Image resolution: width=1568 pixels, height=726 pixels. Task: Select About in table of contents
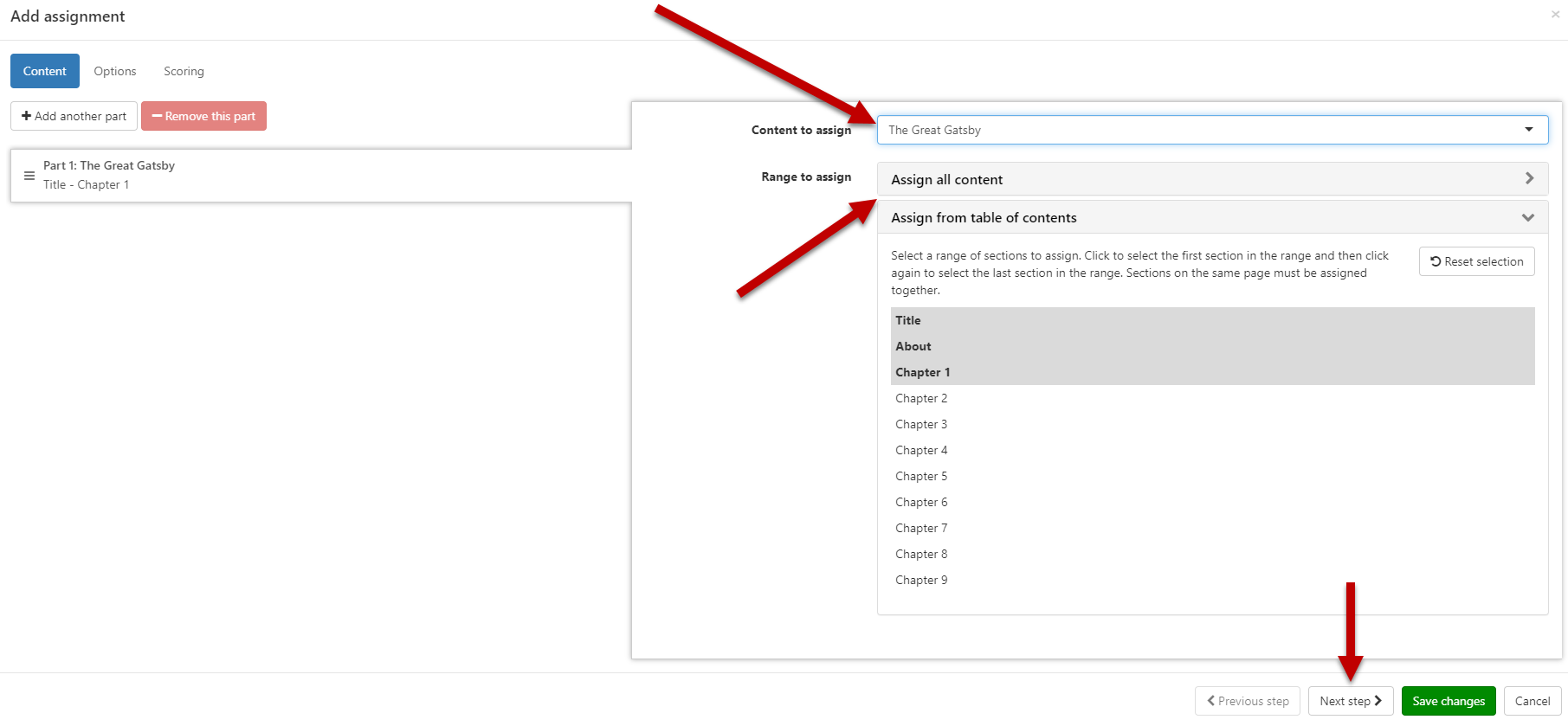coord(1212,346)
